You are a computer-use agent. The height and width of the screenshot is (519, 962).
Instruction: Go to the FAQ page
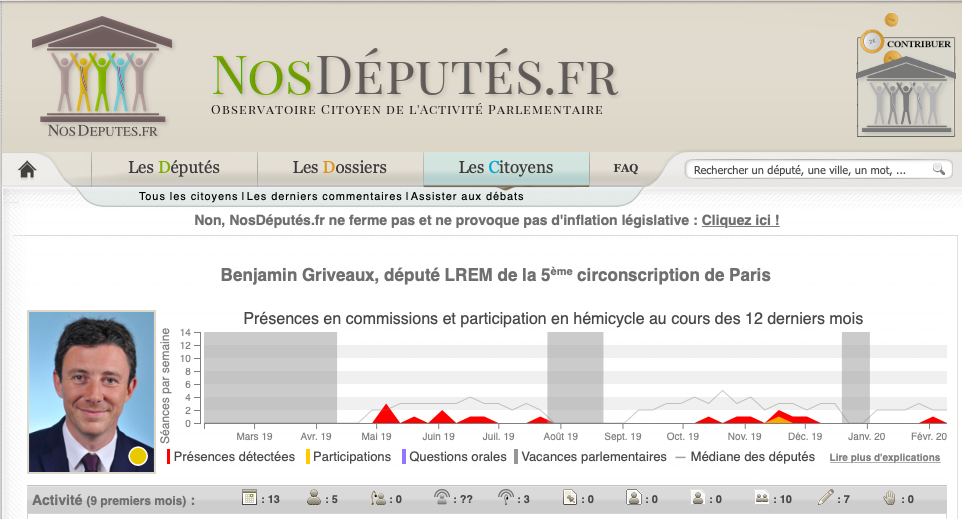tap(626, 168)
